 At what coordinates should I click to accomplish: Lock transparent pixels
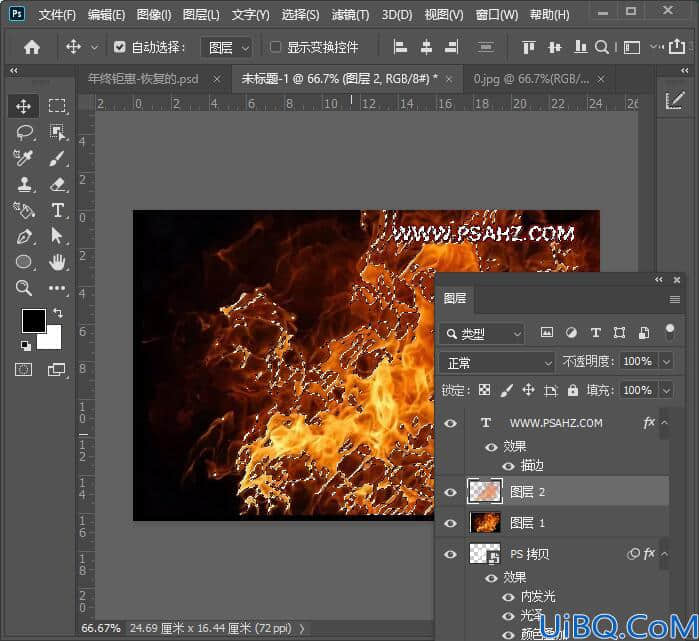pos(485,390)
